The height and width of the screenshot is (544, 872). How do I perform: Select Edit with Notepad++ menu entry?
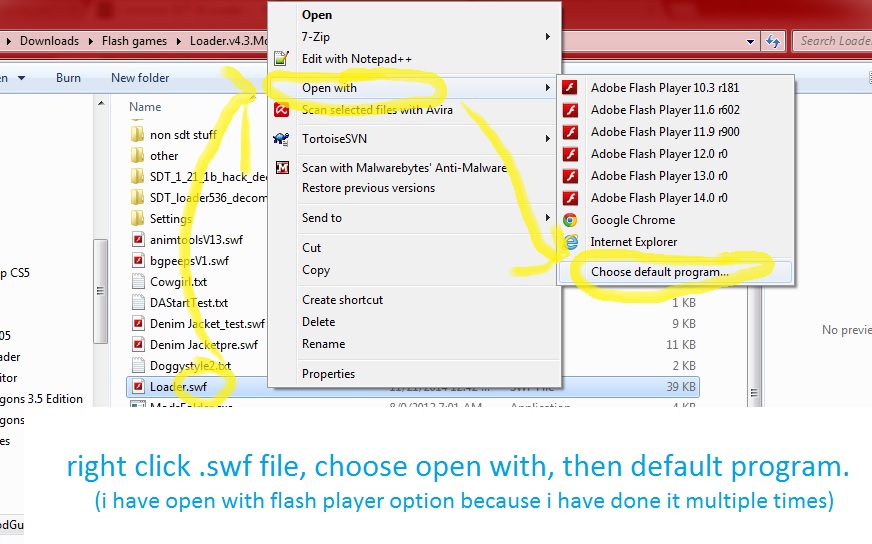click(x=356, y=59)
